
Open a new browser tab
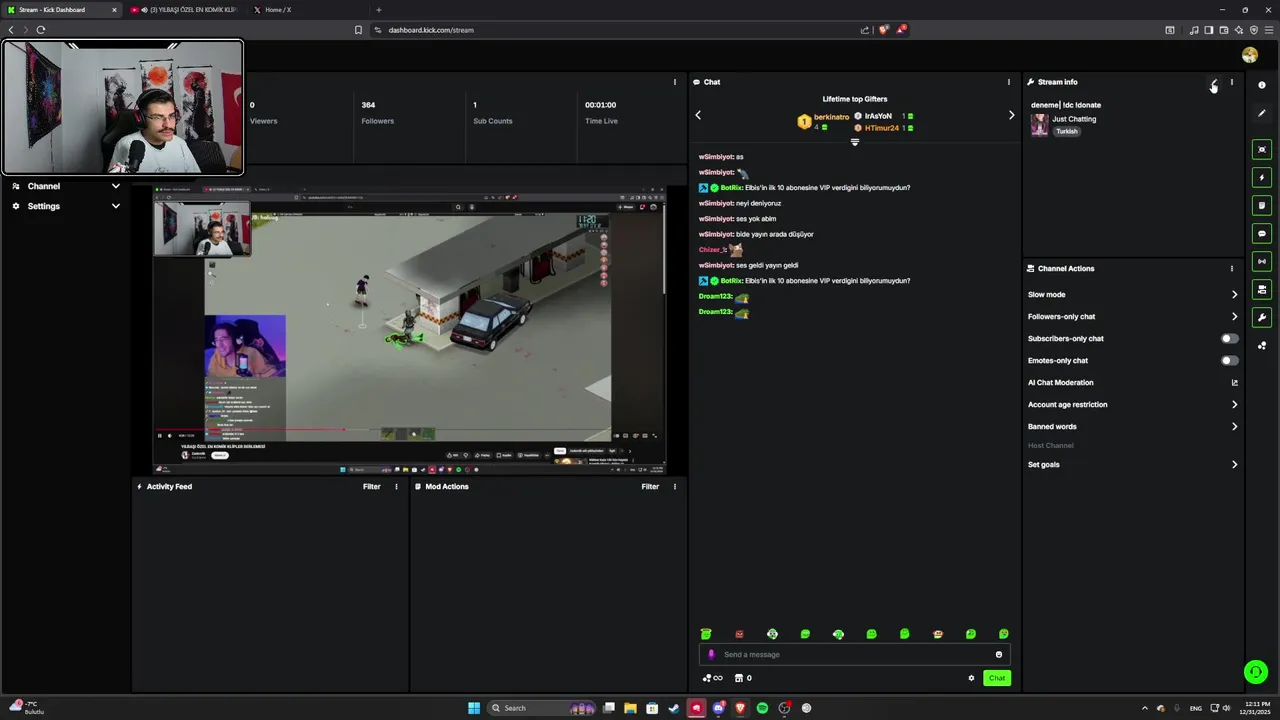click(x=378, y=9)
